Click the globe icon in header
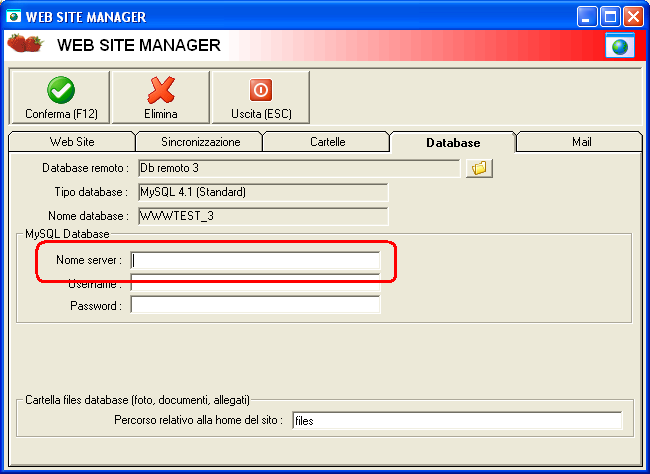The image size is (650, 474). tap(620, 46)
